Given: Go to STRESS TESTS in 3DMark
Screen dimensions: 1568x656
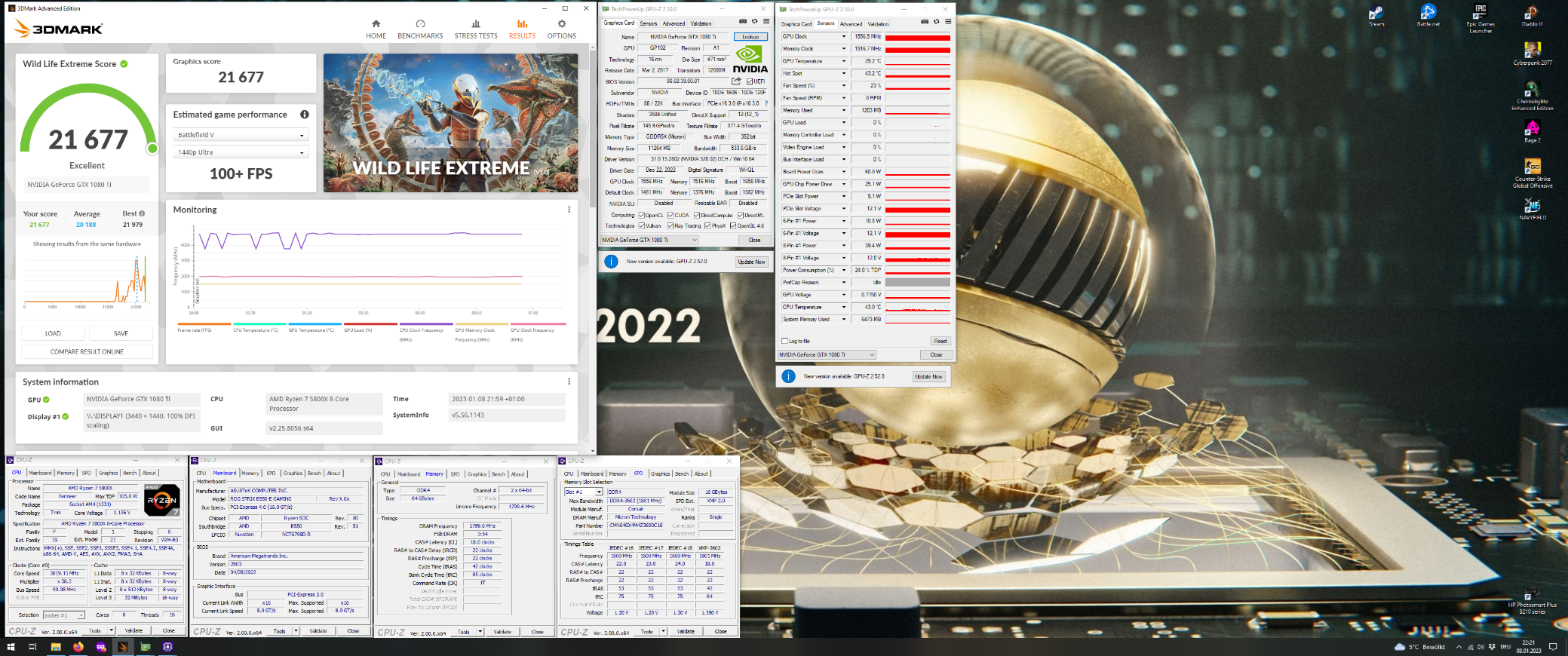Looking at the screenshot, I should point(476,29).
